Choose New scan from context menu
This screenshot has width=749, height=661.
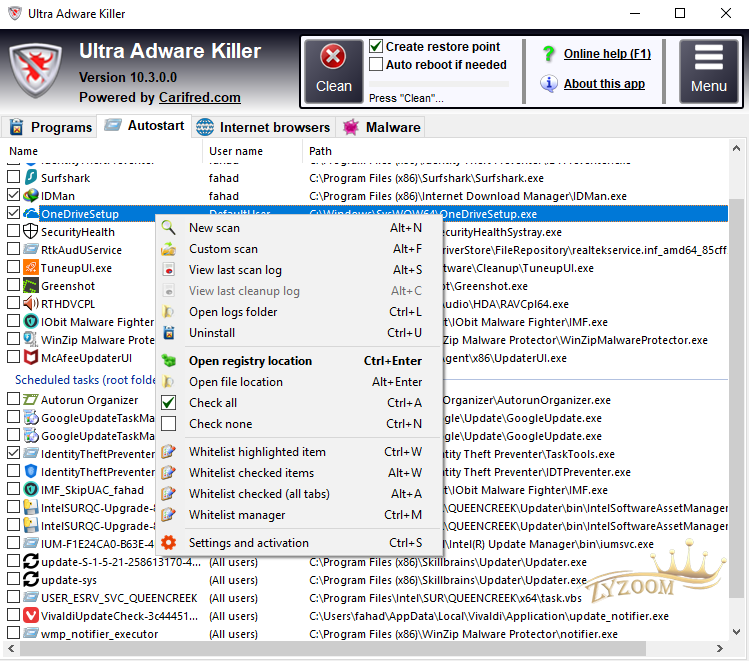click(x=297, y=228)
